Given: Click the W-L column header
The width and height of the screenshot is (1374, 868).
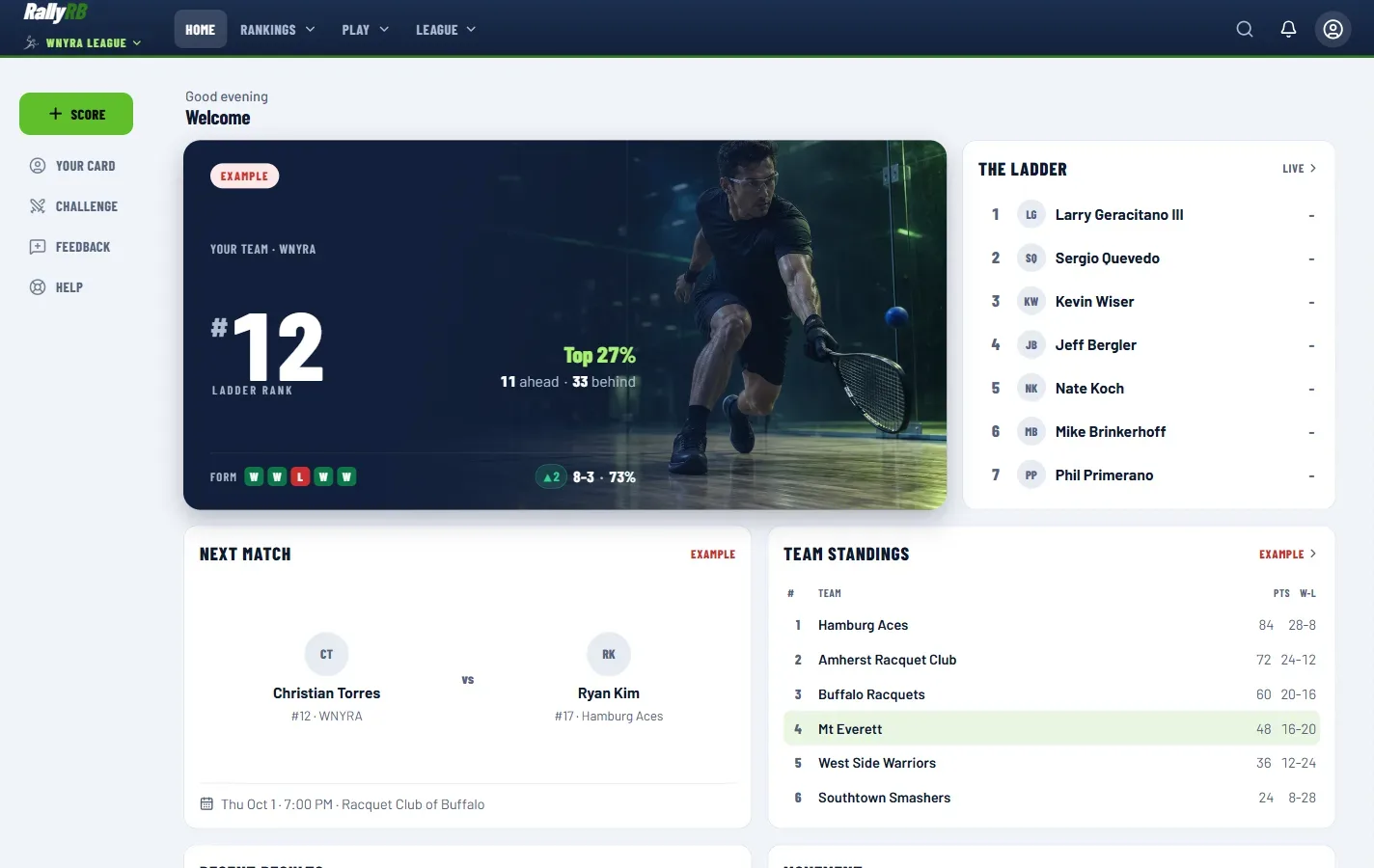Looking at the screenshot, I should (x=1307, y=594).
